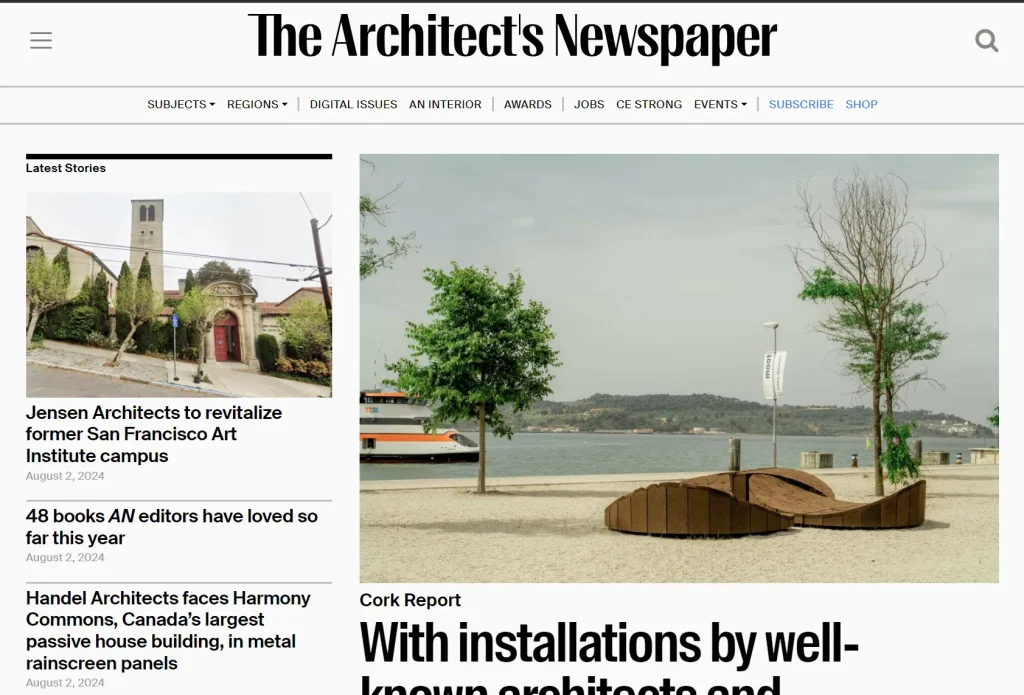The width and height of the screenshot is (1024, 695).
Task: Visit the SHOP page
Action: click(x=861, y=104)
